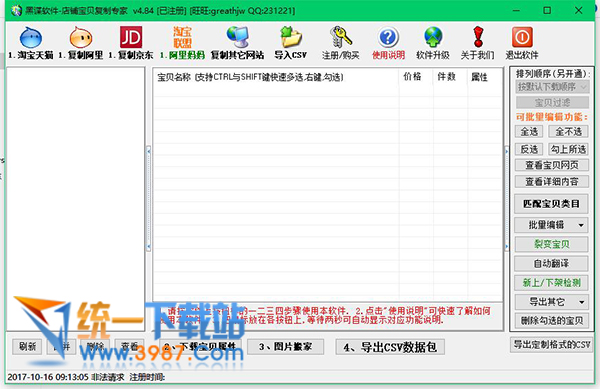Open 使用说明 help icon

point(388,37)
